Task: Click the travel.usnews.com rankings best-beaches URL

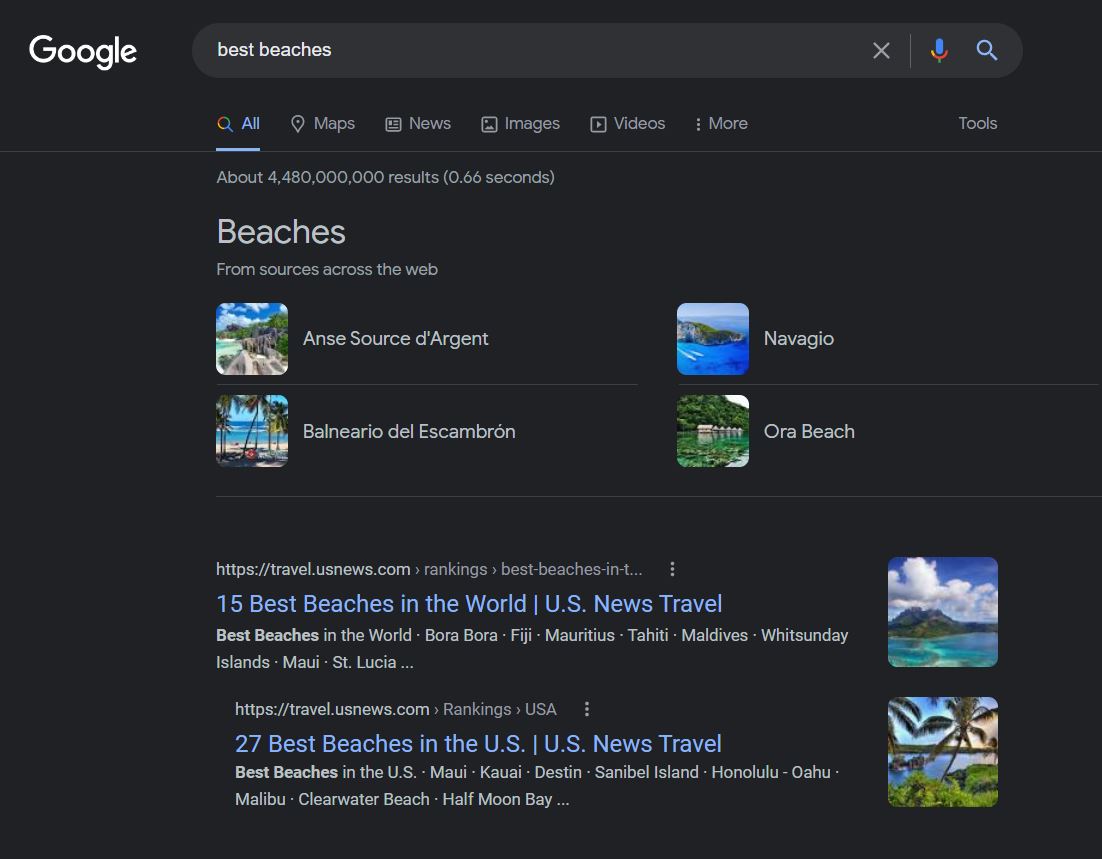Action: [429, 569]
